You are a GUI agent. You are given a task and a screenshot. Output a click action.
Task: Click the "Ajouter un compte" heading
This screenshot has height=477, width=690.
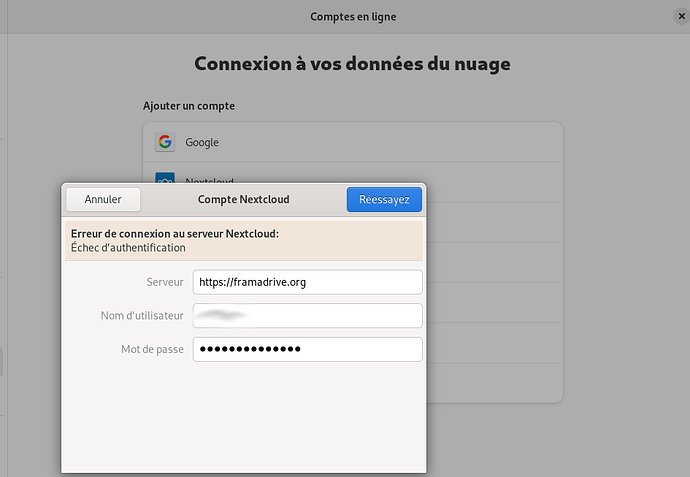point(189,106)
